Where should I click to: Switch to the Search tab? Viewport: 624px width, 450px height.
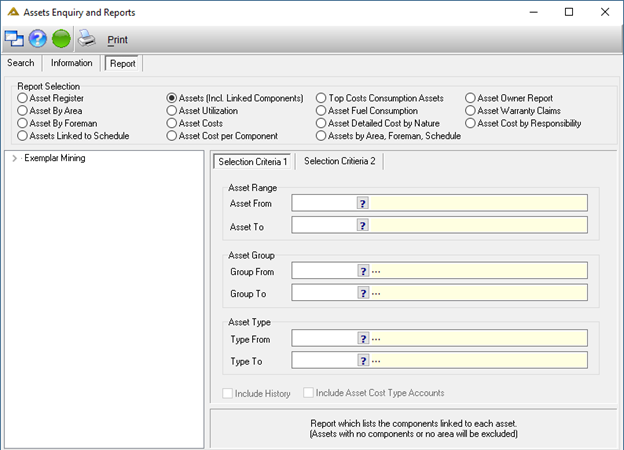pyautogui.click(x=21, y=63)
